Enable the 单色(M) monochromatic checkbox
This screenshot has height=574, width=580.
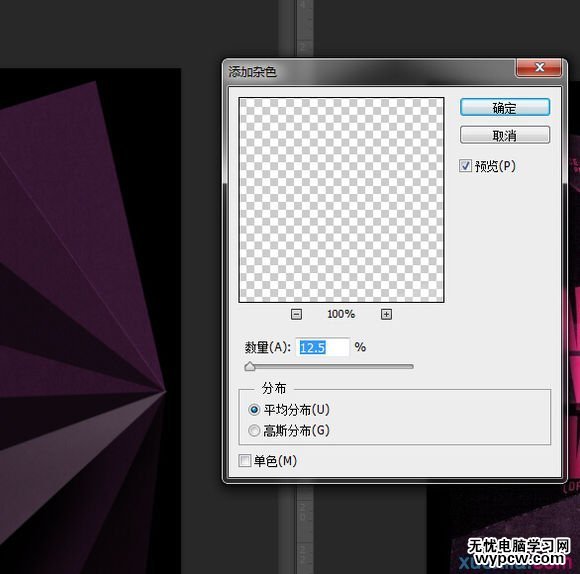pyautogui.click(x=245, y=461)
